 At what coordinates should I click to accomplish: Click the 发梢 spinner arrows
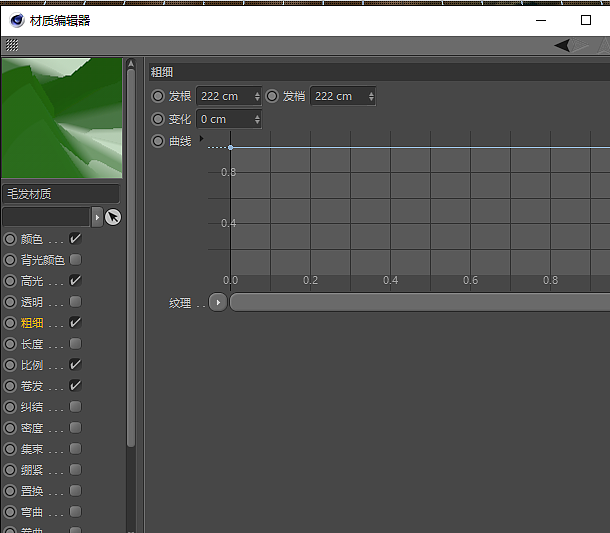371,96
